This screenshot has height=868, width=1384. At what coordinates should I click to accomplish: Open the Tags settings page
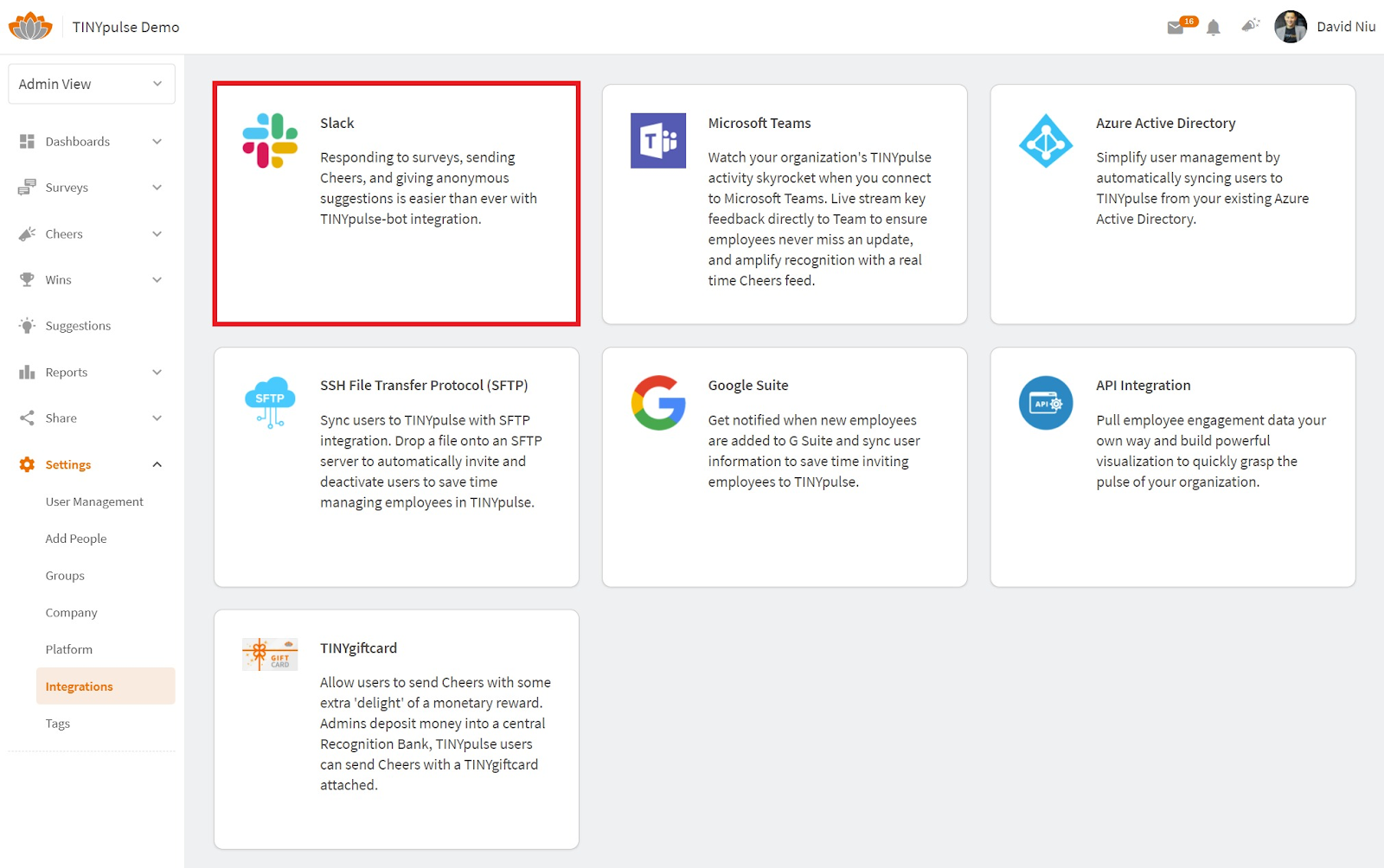pyautogui.click(x=58, y=724)
